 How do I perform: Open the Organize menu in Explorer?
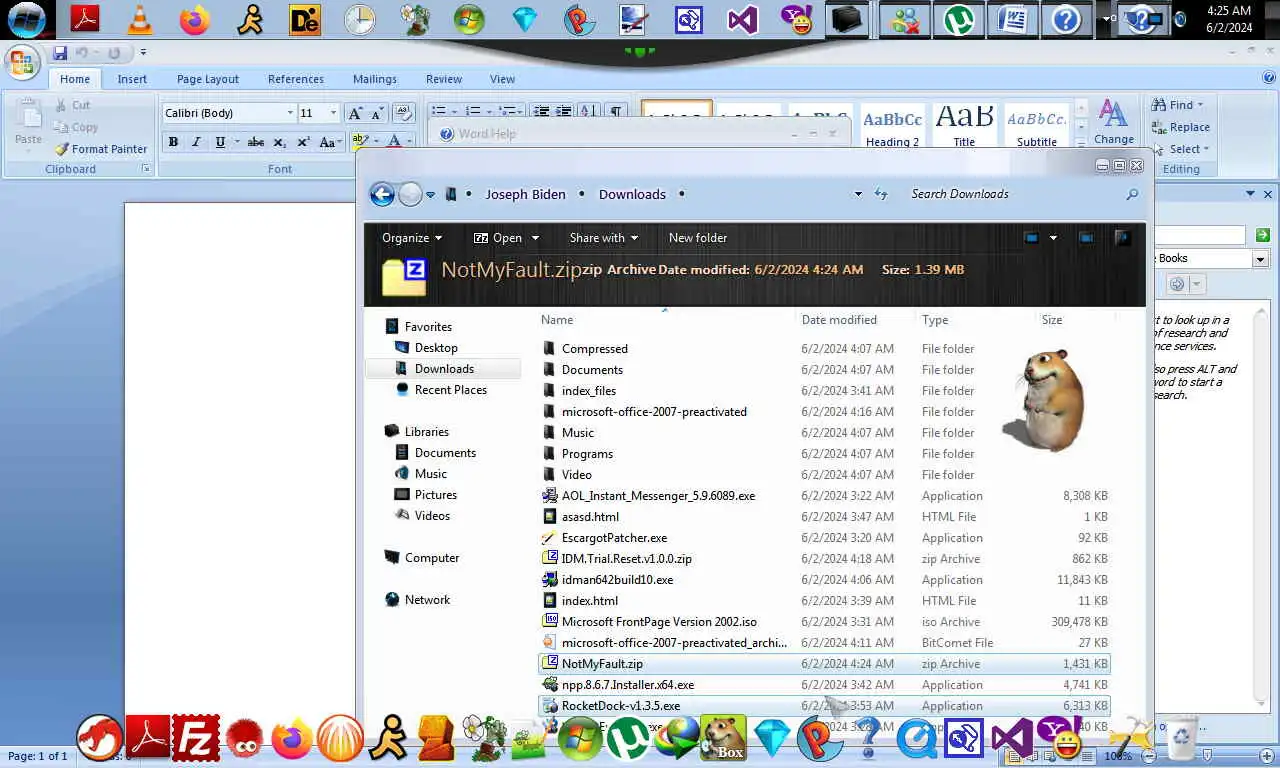point(411,238)
